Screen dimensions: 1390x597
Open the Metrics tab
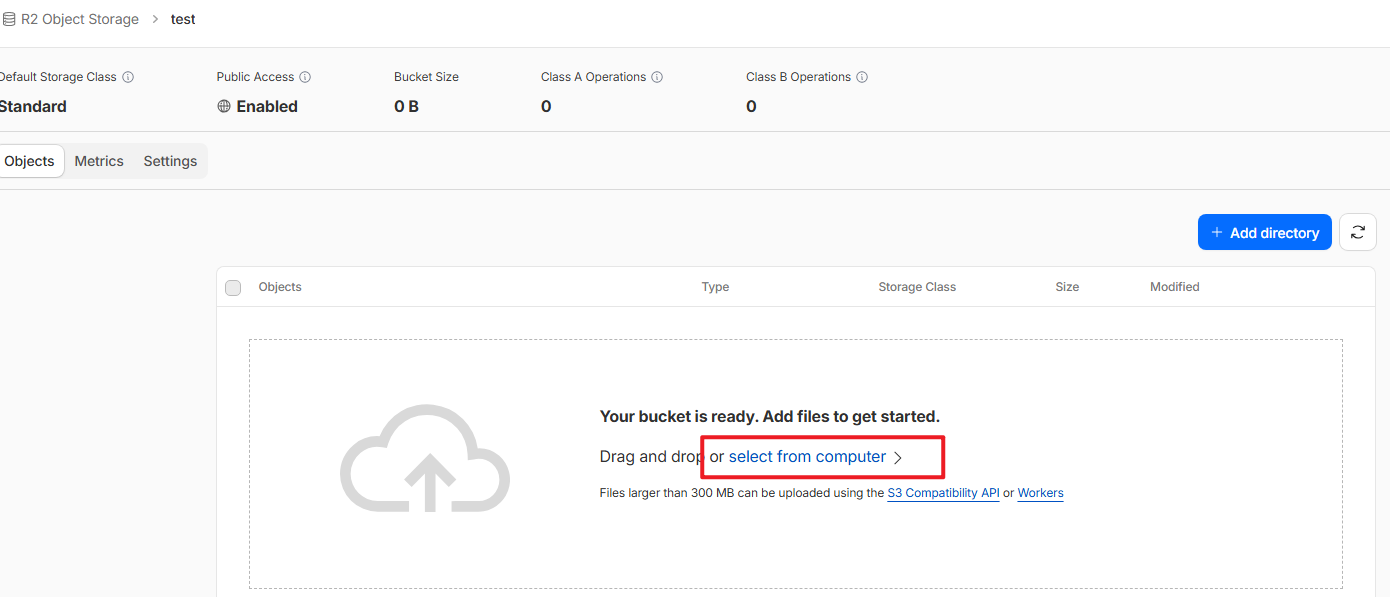tap(99, 161)
